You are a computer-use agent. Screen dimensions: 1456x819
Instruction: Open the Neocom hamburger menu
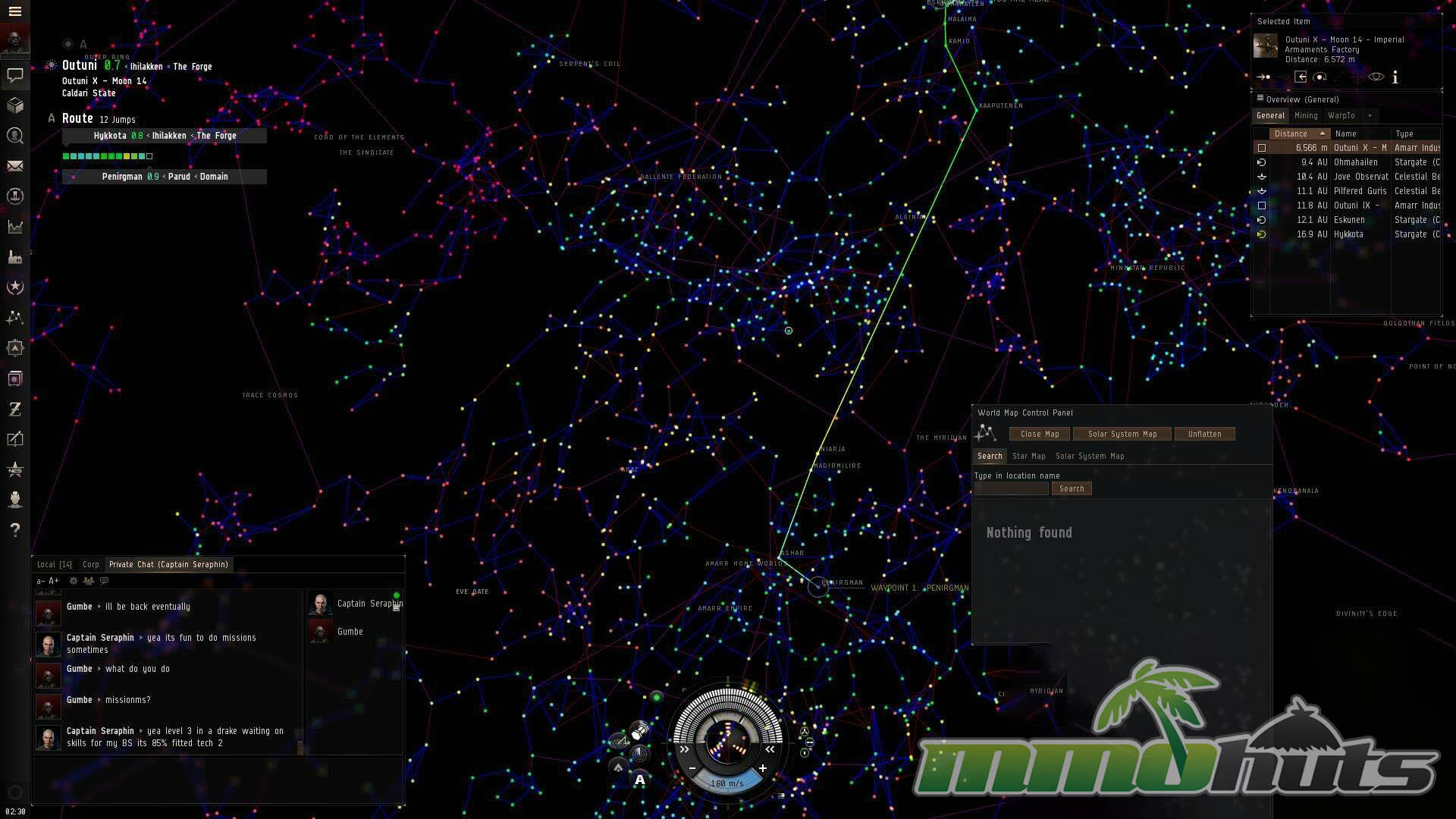14,11
